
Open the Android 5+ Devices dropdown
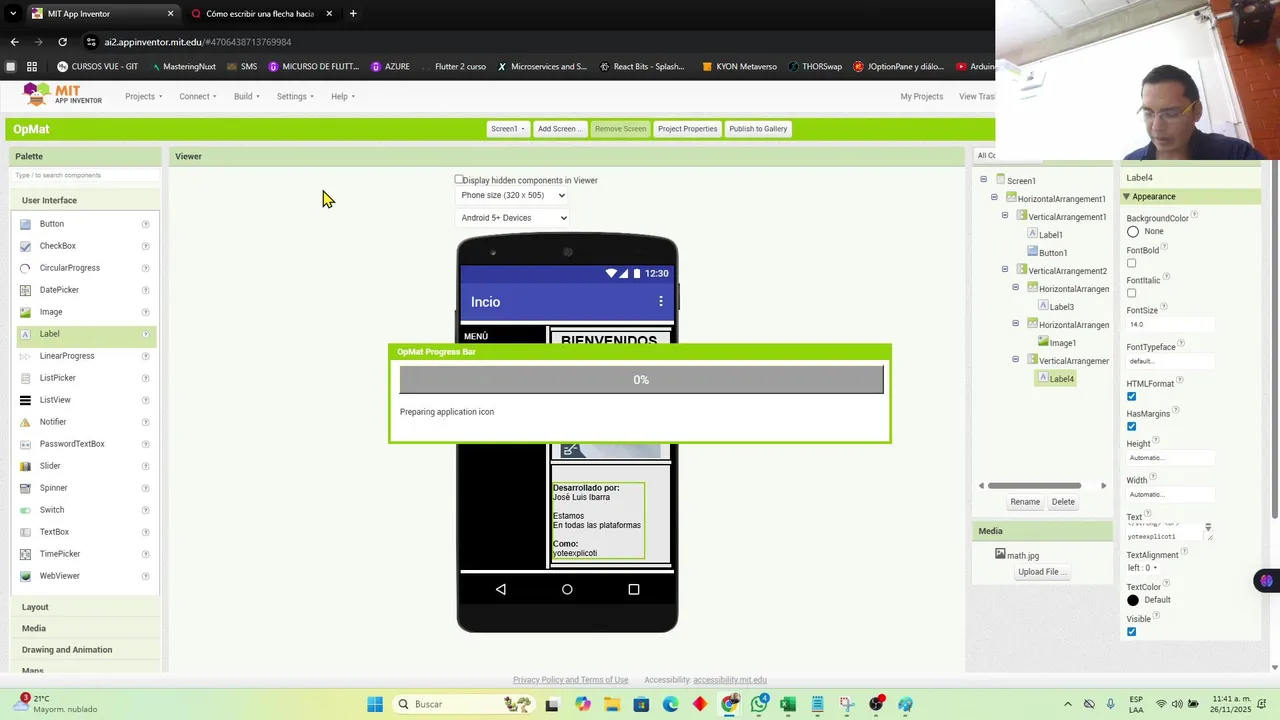tap(512, 218)
